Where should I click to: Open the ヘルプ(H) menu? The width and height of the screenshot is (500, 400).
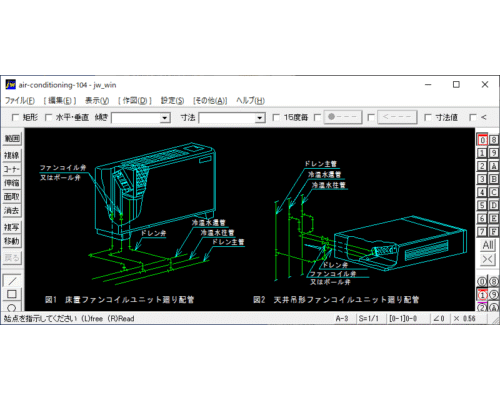(250, 100)
